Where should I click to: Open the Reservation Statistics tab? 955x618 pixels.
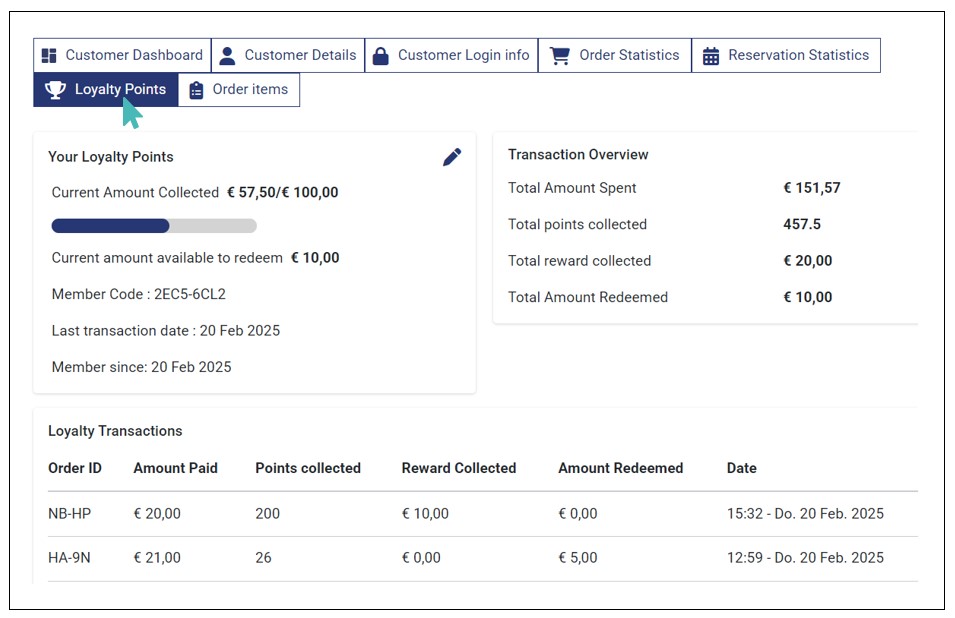[786, 55]
